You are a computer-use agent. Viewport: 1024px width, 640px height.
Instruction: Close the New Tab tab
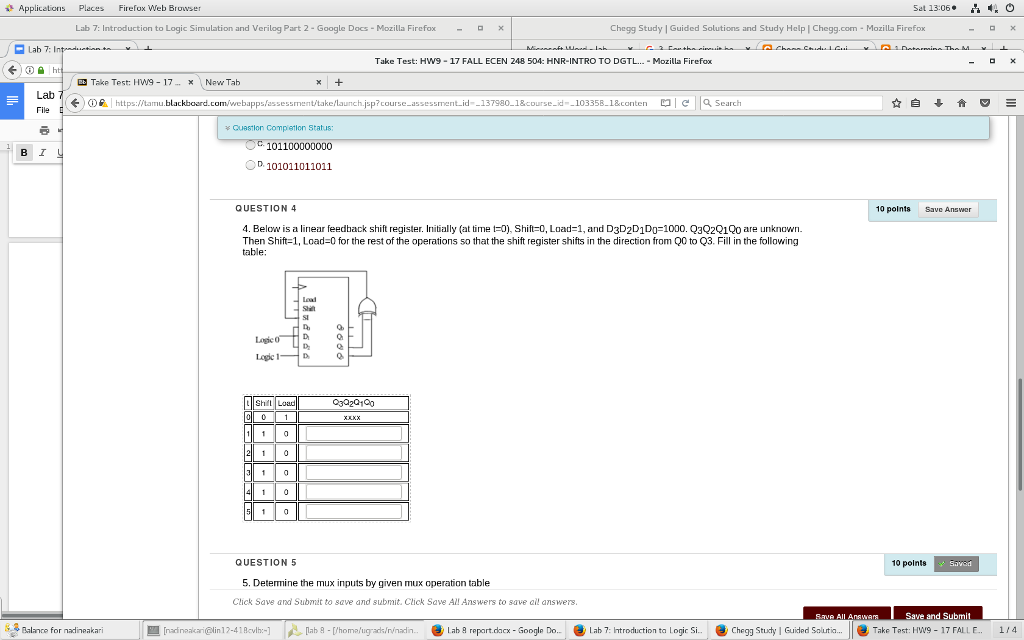click(x=319, y=82)
